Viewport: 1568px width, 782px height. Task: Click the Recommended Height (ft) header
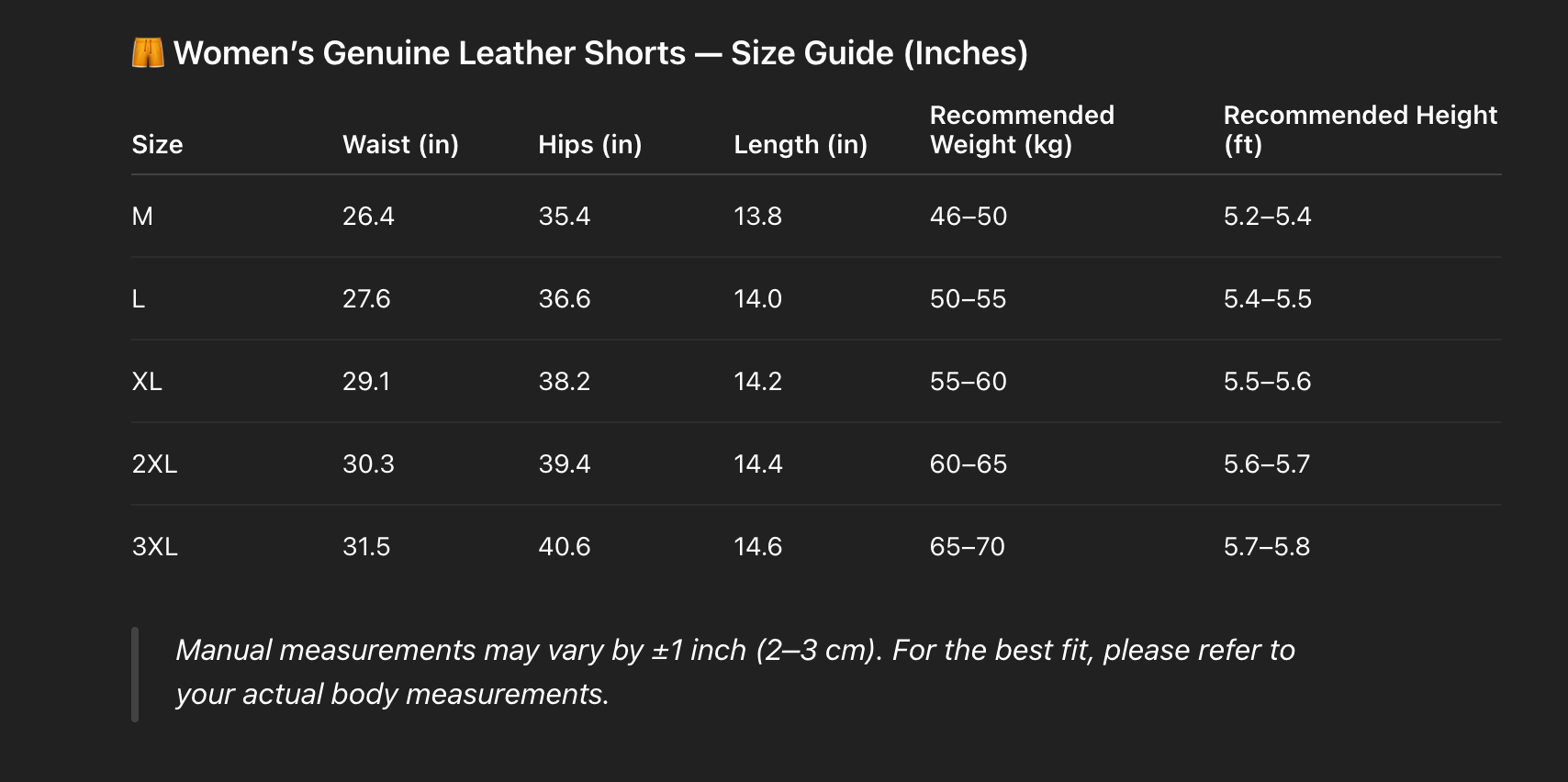pyautogui.click(x=1360, y=129)
